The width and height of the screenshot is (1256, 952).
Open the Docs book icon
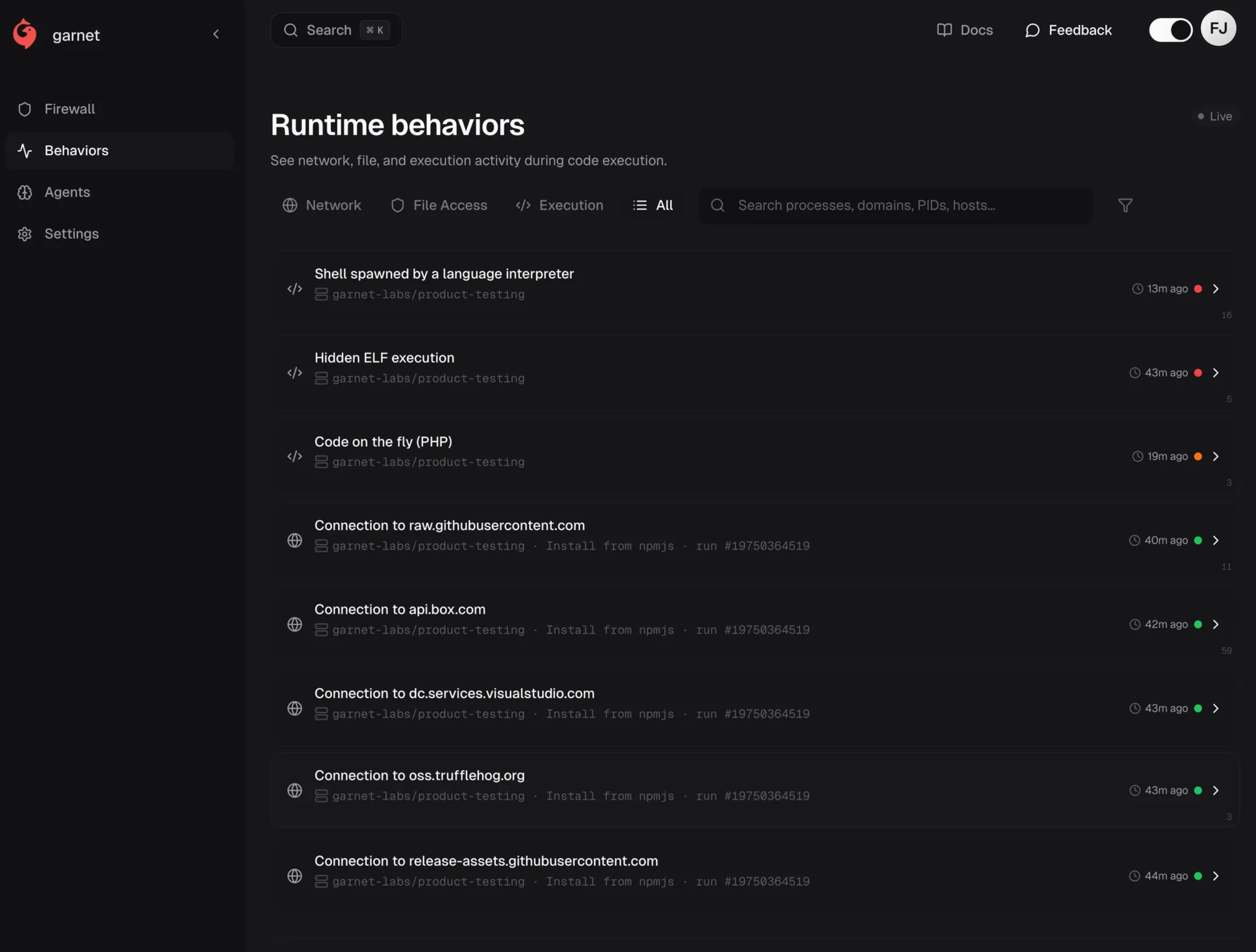[944, 30]
